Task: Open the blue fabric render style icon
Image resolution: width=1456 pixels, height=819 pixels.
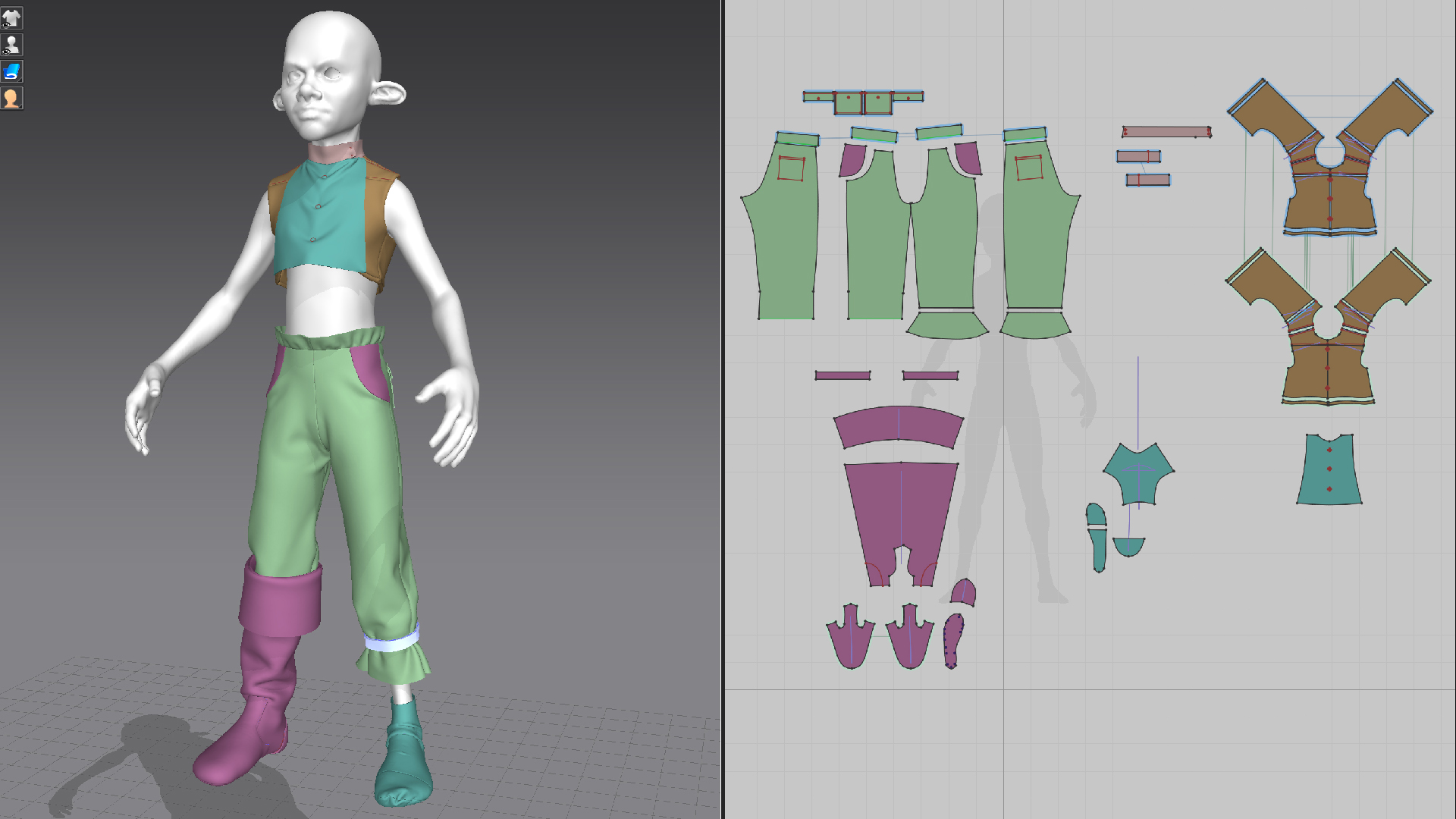Action: click(11, 71)
